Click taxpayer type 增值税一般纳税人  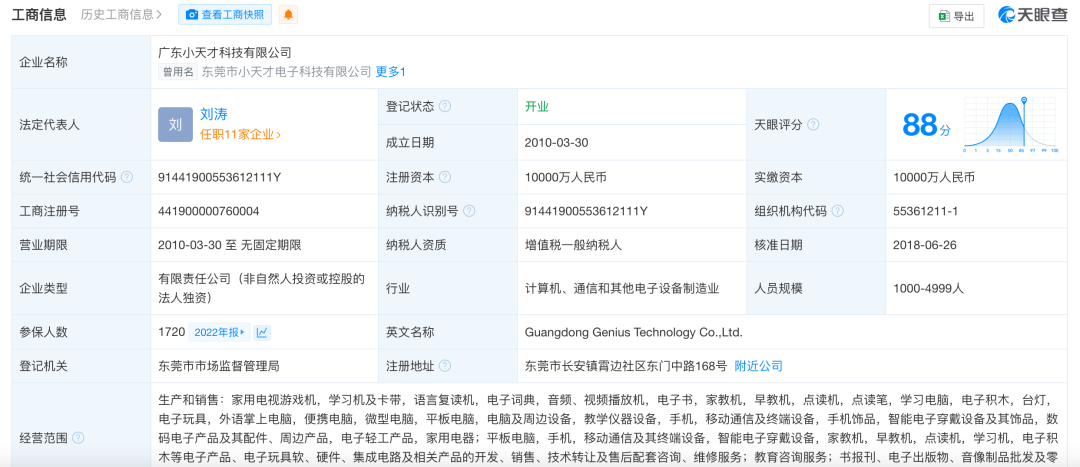point(573,245)
